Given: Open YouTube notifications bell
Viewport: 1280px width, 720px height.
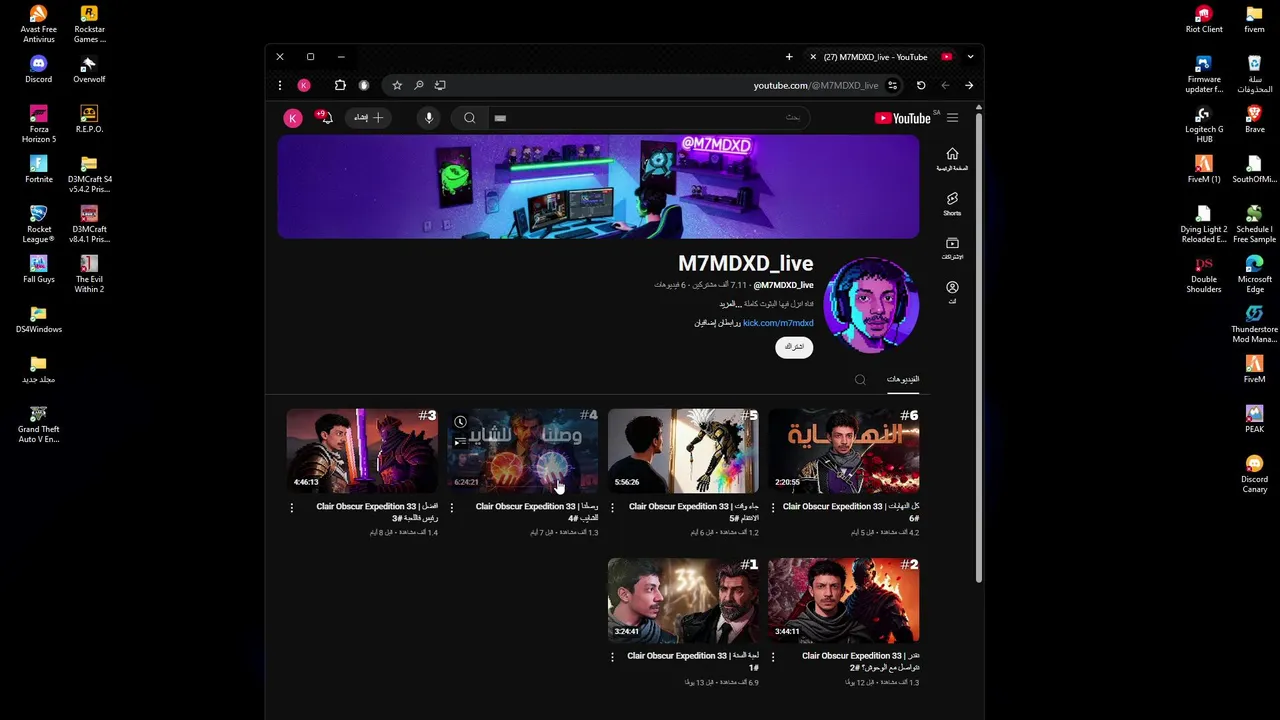Looking at the screenshot, I should [x=325, y=118].
